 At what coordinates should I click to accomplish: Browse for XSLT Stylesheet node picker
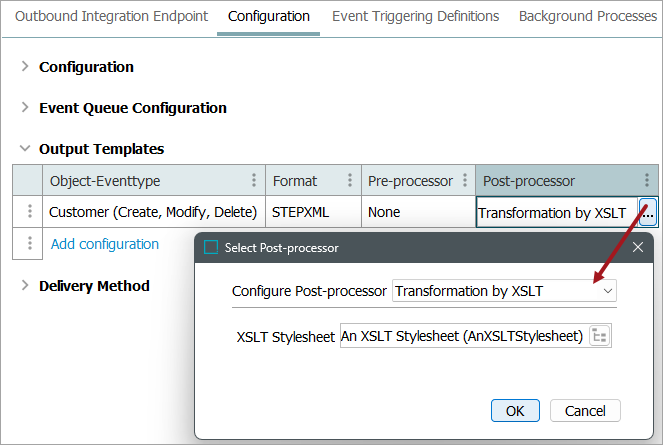coord(600,337)
